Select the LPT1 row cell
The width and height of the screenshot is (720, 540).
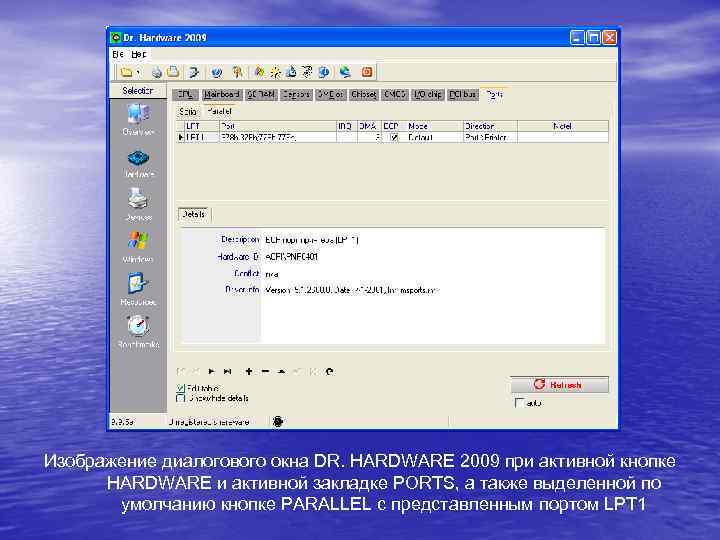pos(202,137)
